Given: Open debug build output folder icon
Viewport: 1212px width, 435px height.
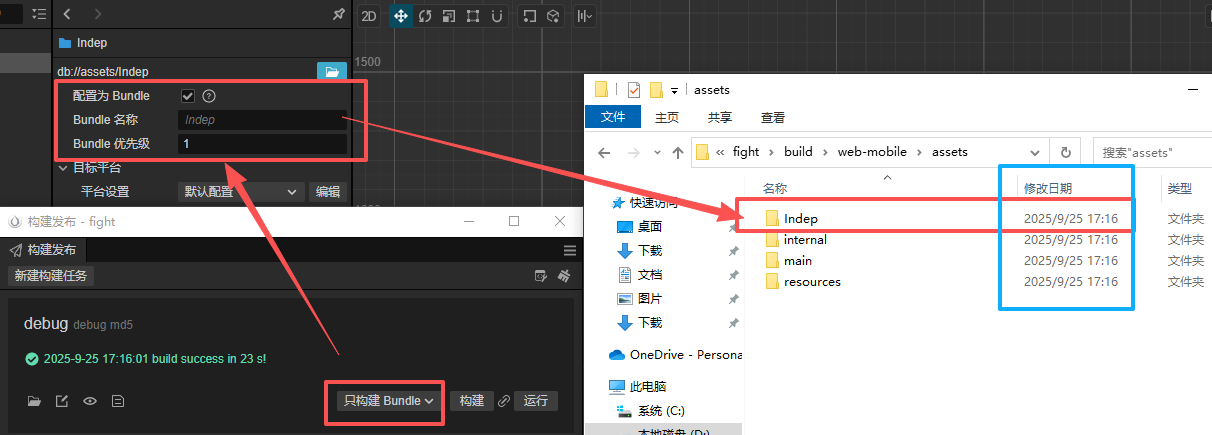Looking at the screenshot, I should click(x=34, y=401).
